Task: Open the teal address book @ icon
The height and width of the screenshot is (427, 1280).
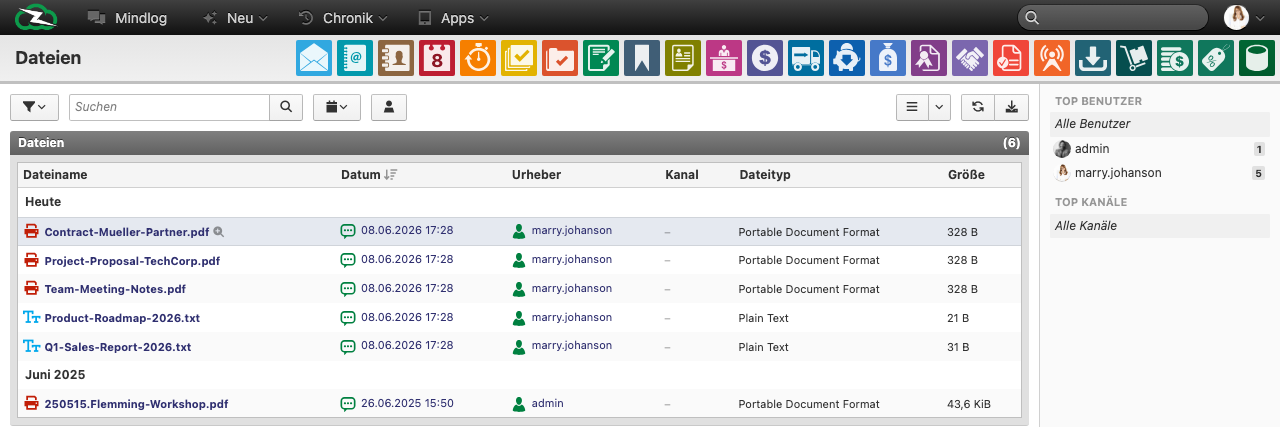Action: click(355, 58)
